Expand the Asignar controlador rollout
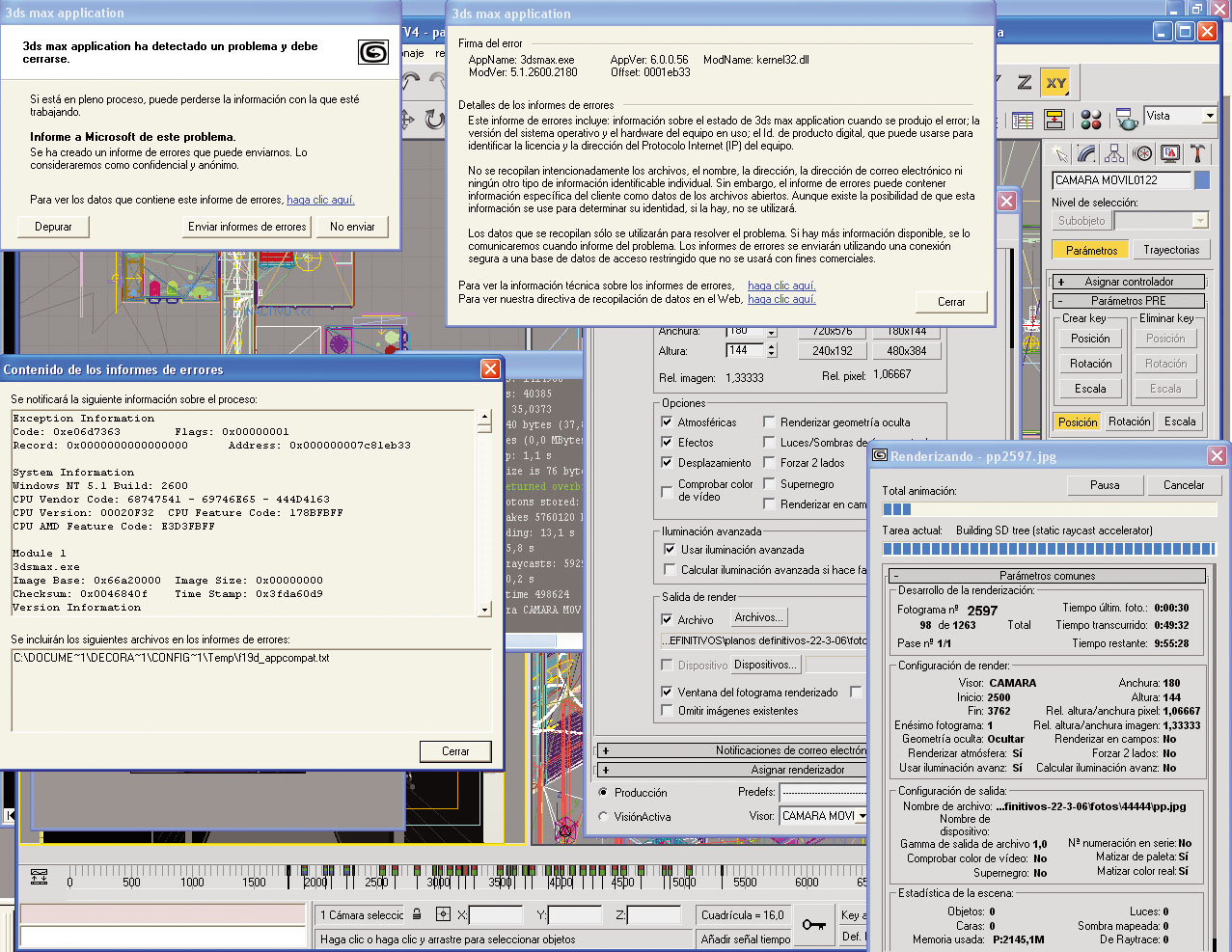The image size is (1232, 952). [x=1128, y=282]
